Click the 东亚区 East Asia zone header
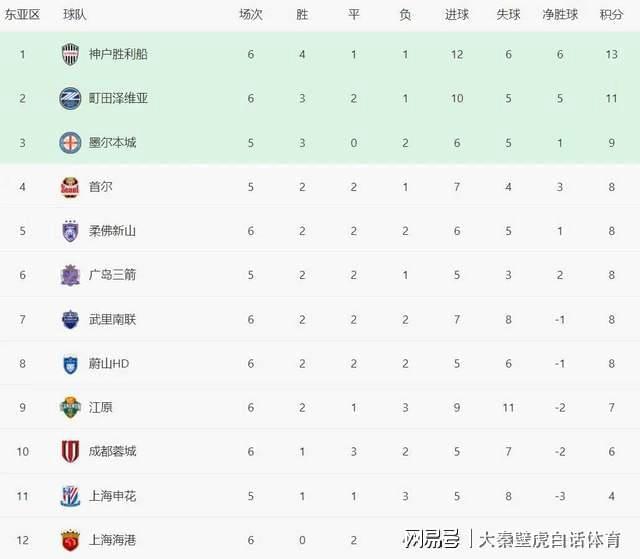640x559 pixels. tap(22, 15)
